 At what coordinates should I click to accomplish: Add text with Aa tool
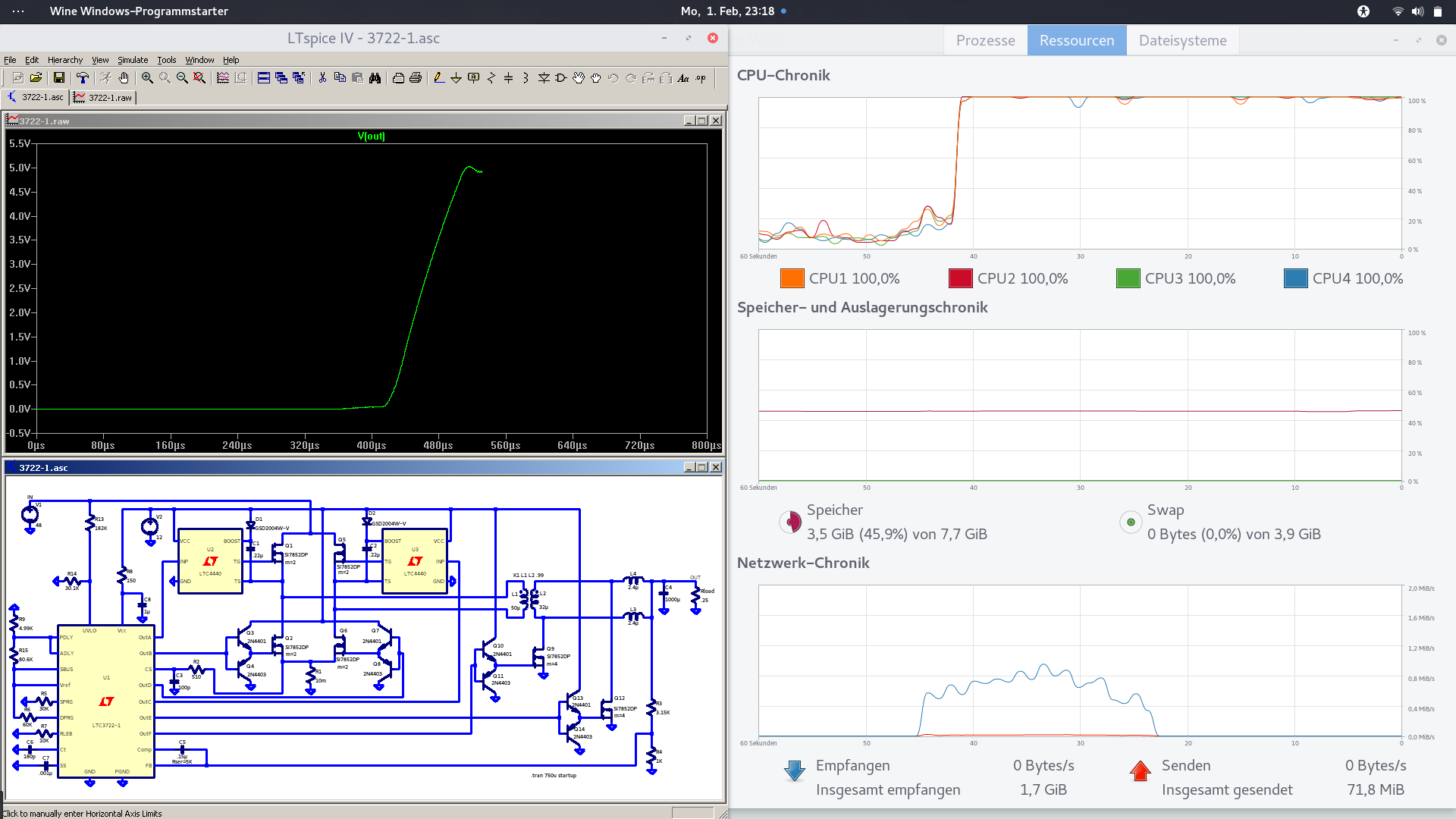(x=683, y=78)
